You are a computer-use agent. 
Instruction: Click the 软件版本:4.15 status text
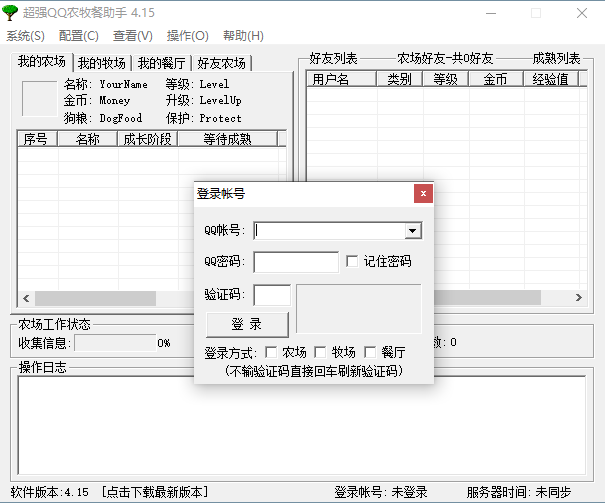[49, 492]
